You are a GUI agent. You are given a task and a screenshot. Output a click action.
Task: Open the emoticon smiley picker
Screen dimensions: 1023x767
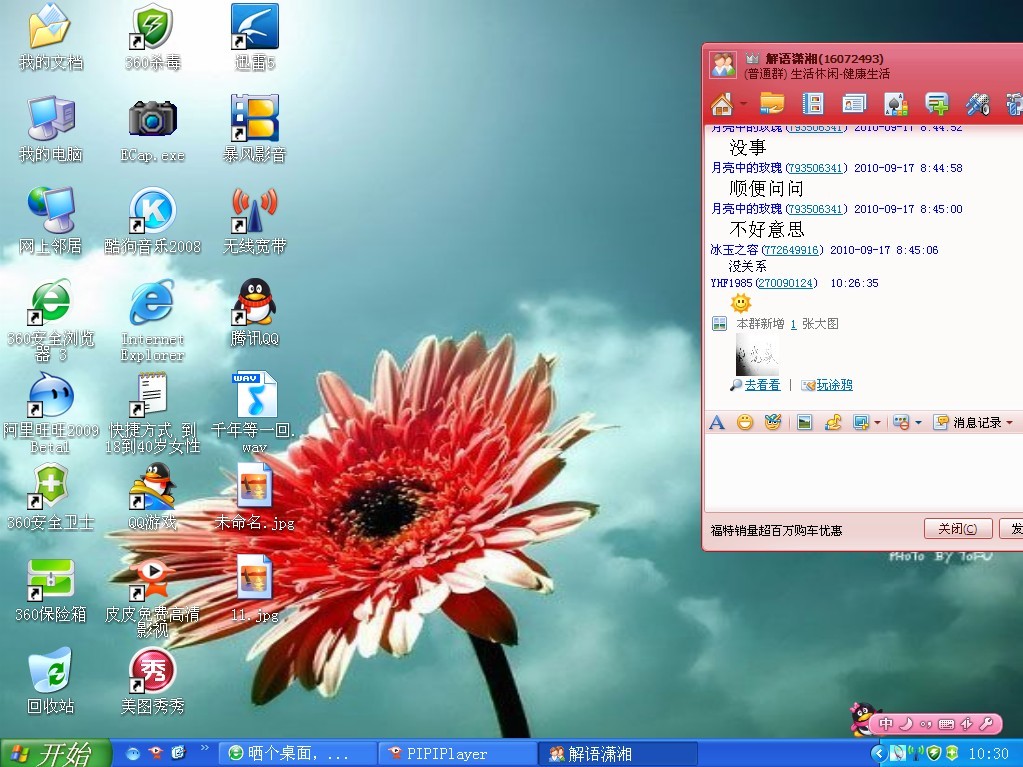click(745, 422)
